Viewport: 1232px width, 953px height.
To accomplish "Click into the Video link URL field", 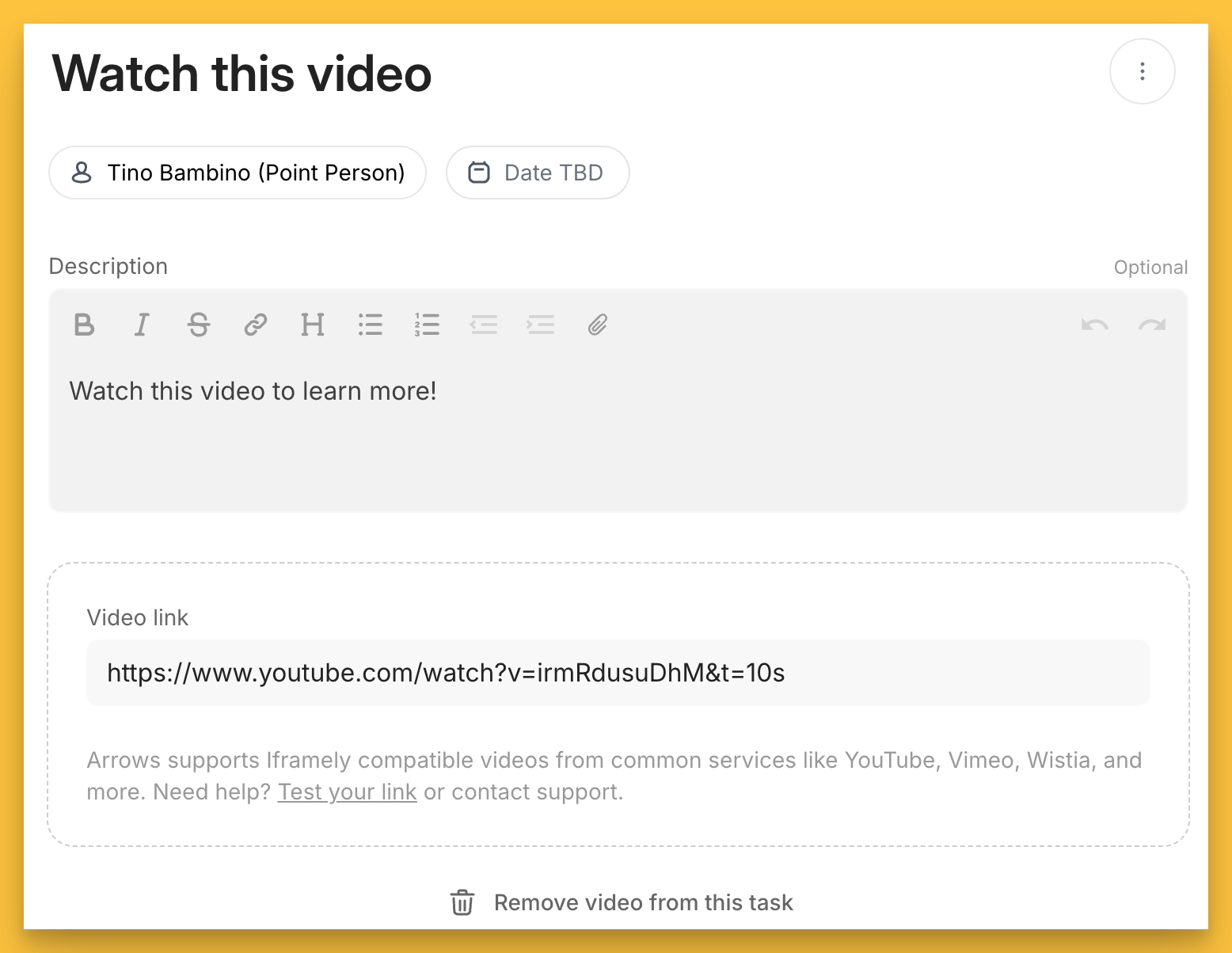I will (618, 673).
